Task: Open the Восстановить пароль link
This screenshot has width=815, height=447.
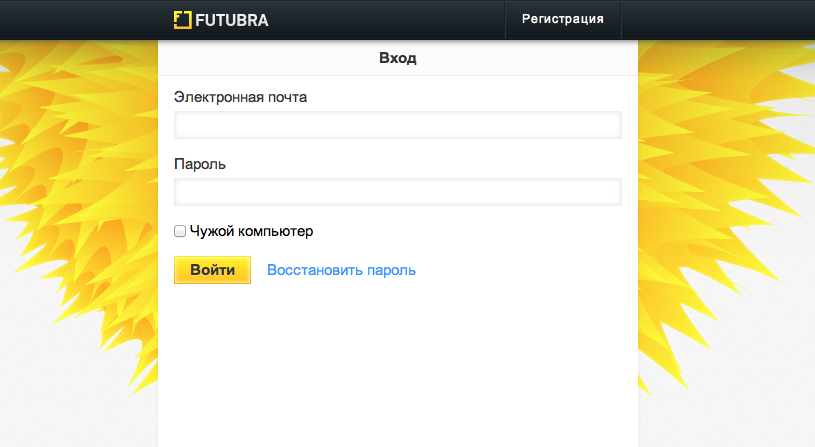Action: tap(341, 270)
